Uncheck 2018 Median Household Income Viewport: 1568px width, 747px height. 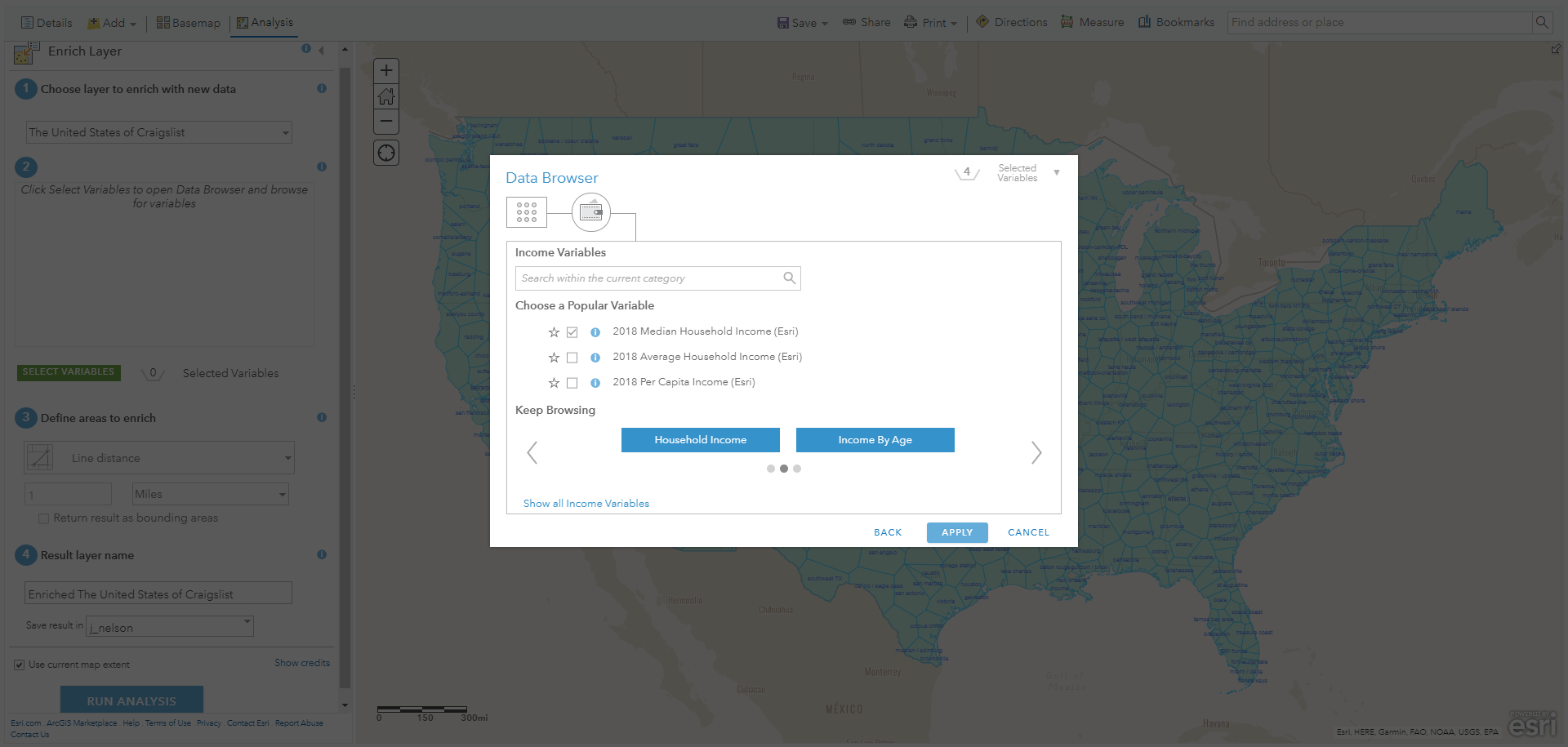pyautogui.click(x=572, y=332)
